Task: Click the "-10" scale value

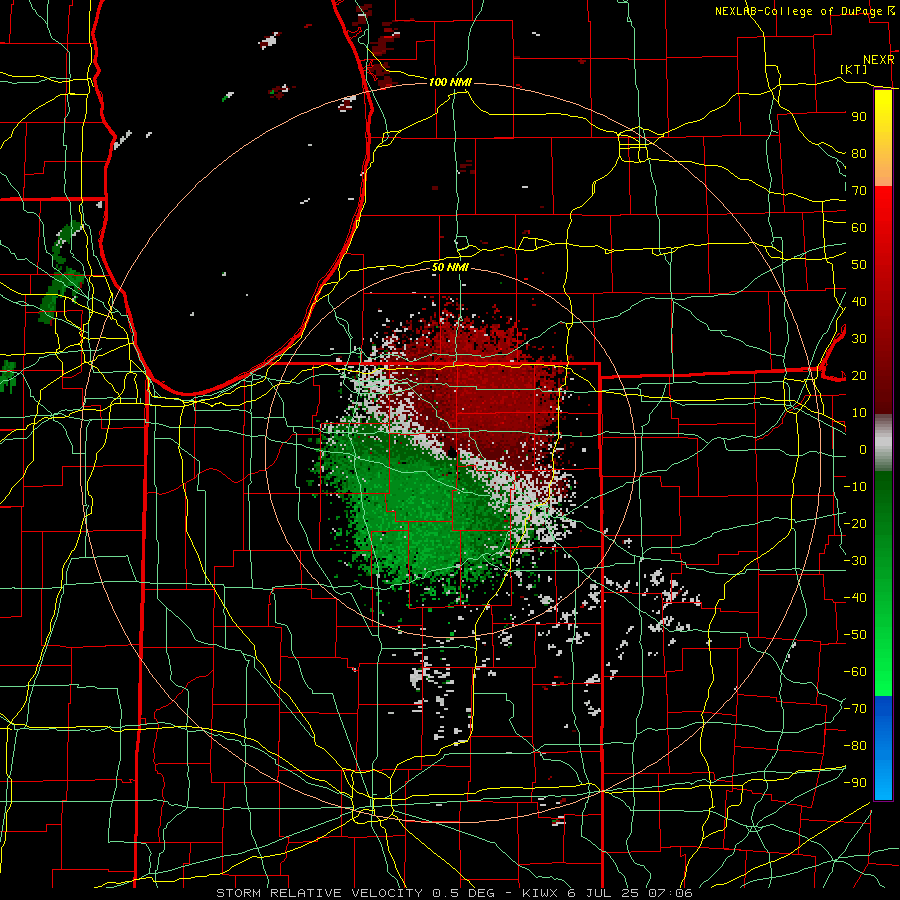Action: coord(855,487)
